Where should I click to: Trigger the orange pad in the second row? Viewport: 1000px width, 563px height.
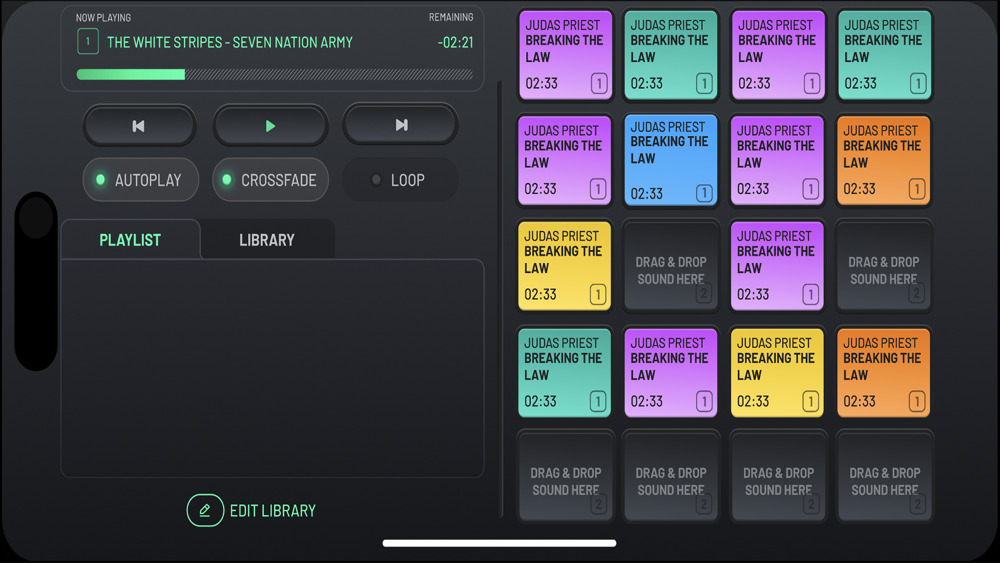pyautogui.click(x=883, y=160)
